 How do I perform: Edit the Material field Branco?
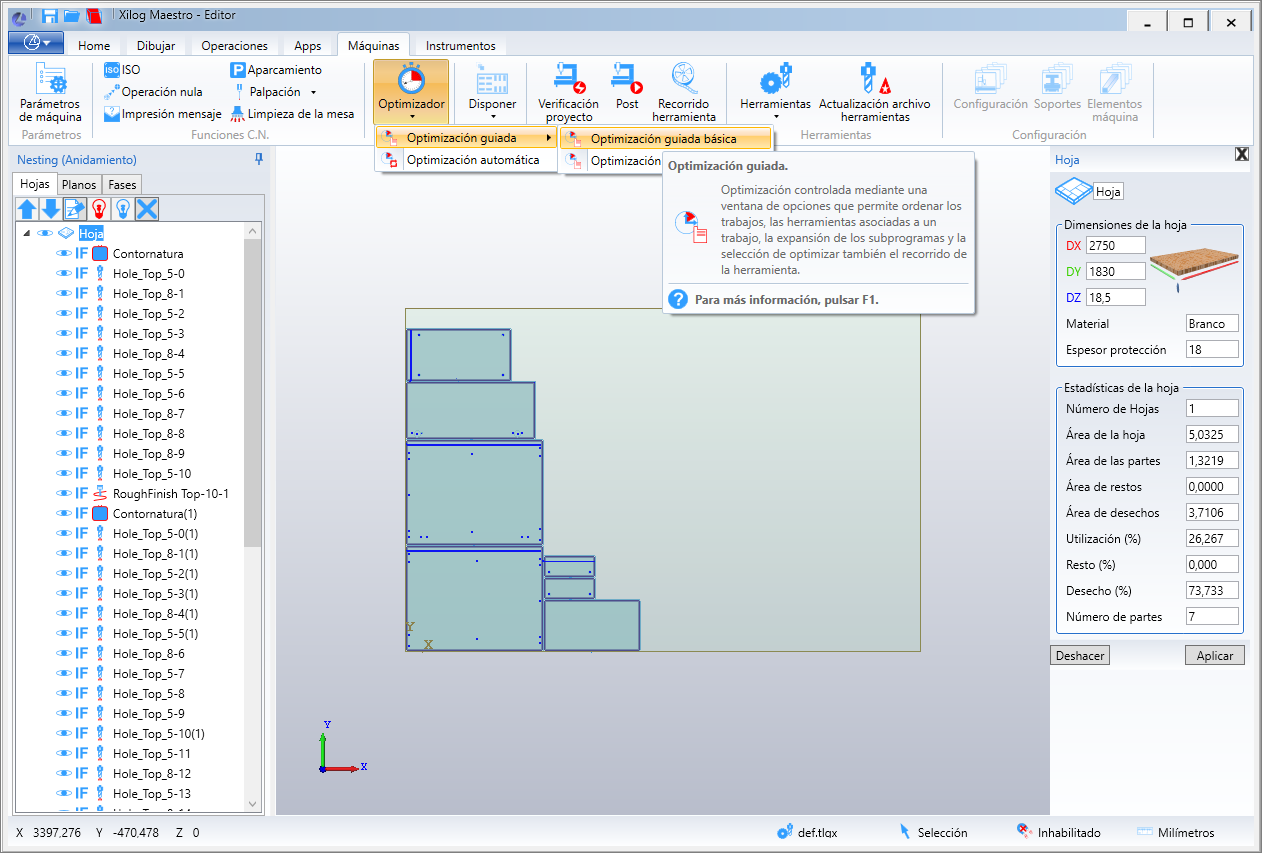coord(1212,323)
